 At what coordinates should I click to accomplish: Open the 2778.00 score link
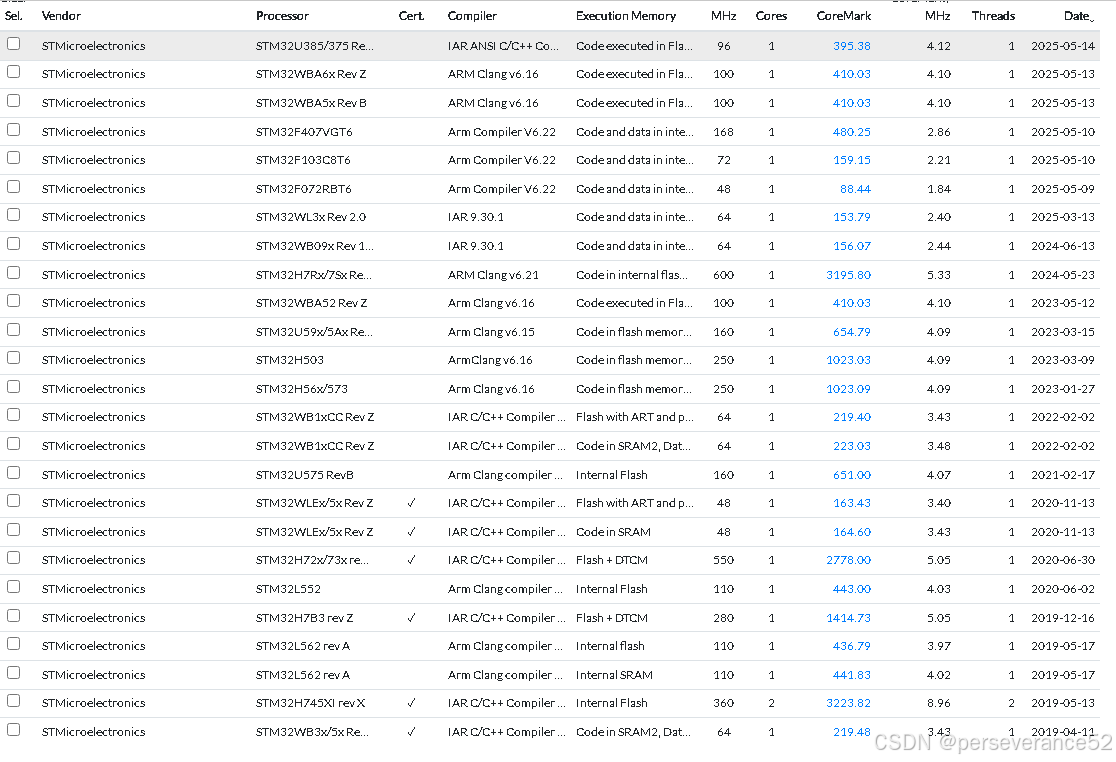pos(848,560)
